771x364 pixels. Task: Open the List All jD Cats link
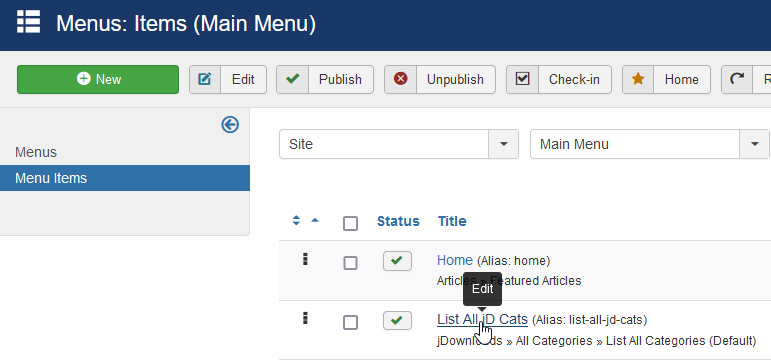point(482,319)
